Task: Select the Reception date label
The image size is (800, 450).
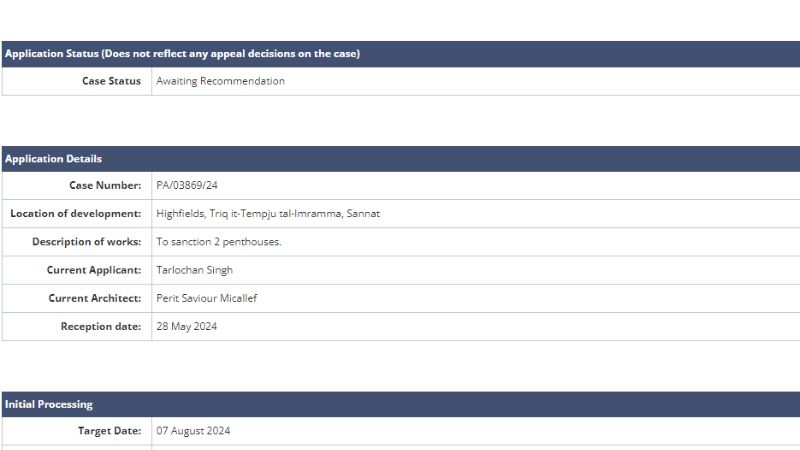Action: tap(101, 326)
